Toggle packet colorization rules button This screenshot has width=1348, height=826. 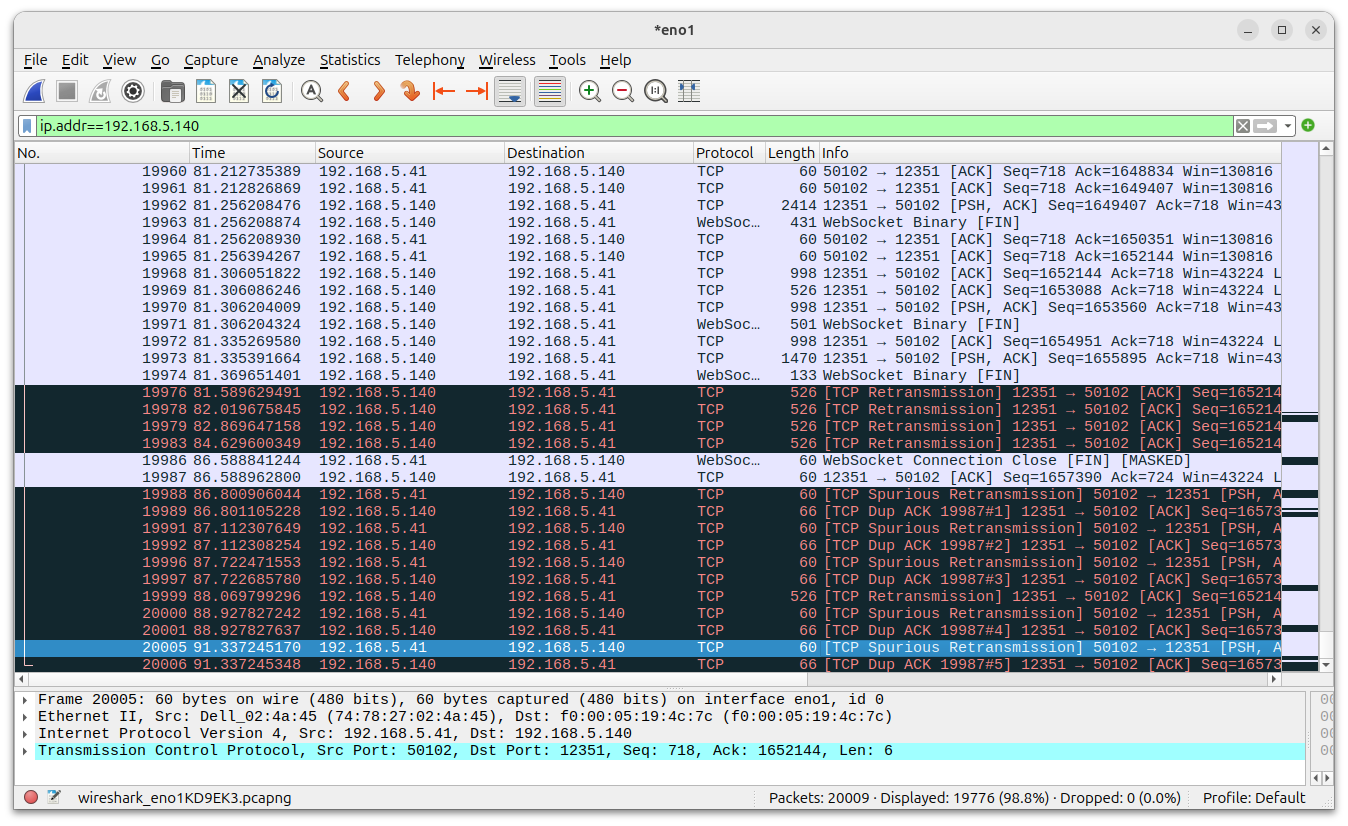pyautogui.click(x=549, y=92)
